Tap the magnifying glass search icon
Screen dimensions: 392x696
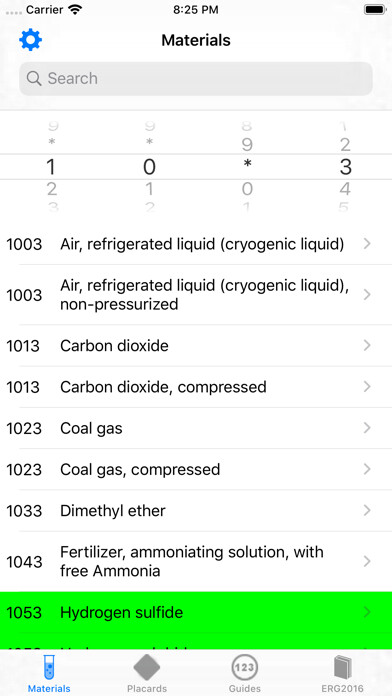point(34,79)
